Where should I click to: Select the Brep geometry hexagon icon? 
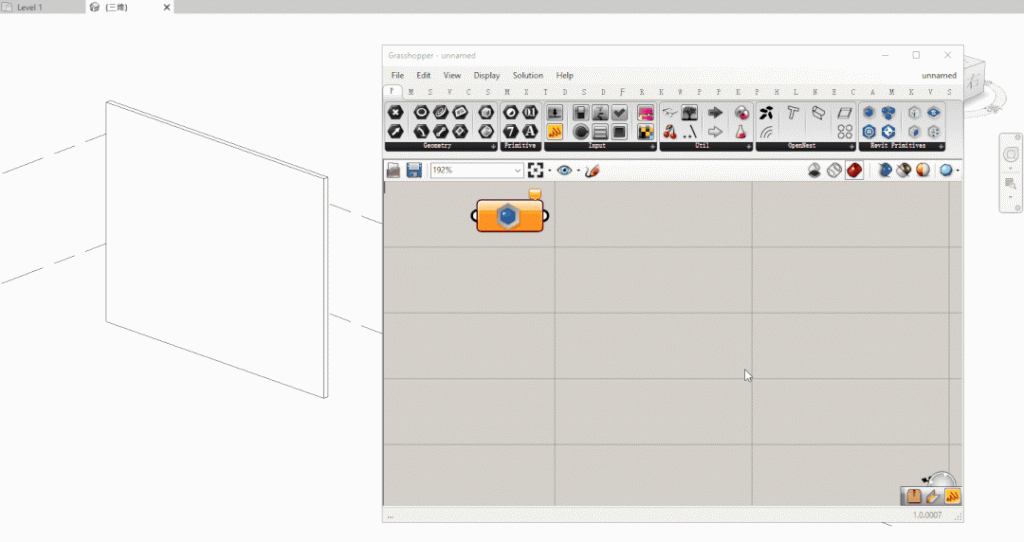486,131
